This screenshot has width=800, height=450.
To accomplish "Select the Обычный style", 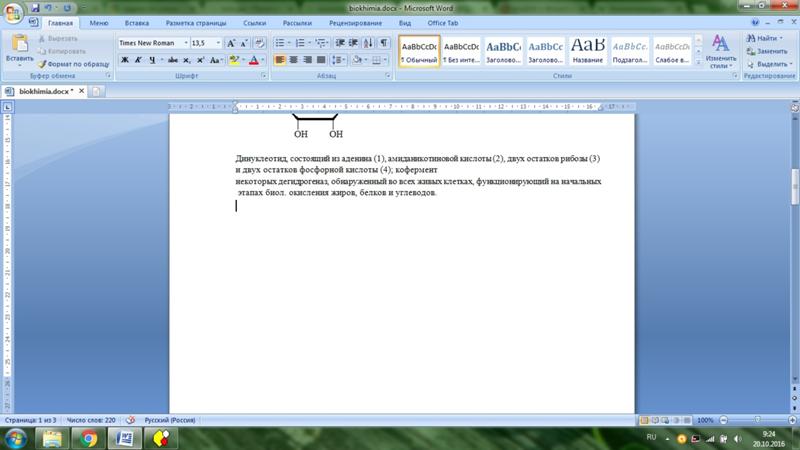I will coord(419,51).
